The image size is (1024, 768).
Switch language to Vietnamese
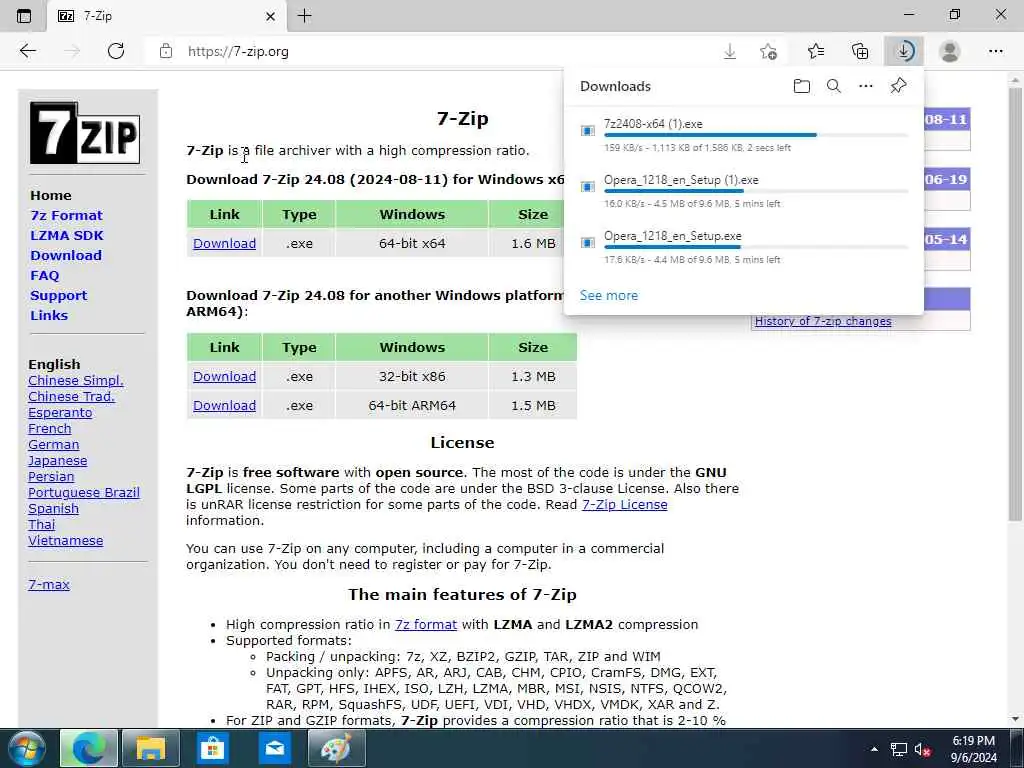[x=65, y=541]
